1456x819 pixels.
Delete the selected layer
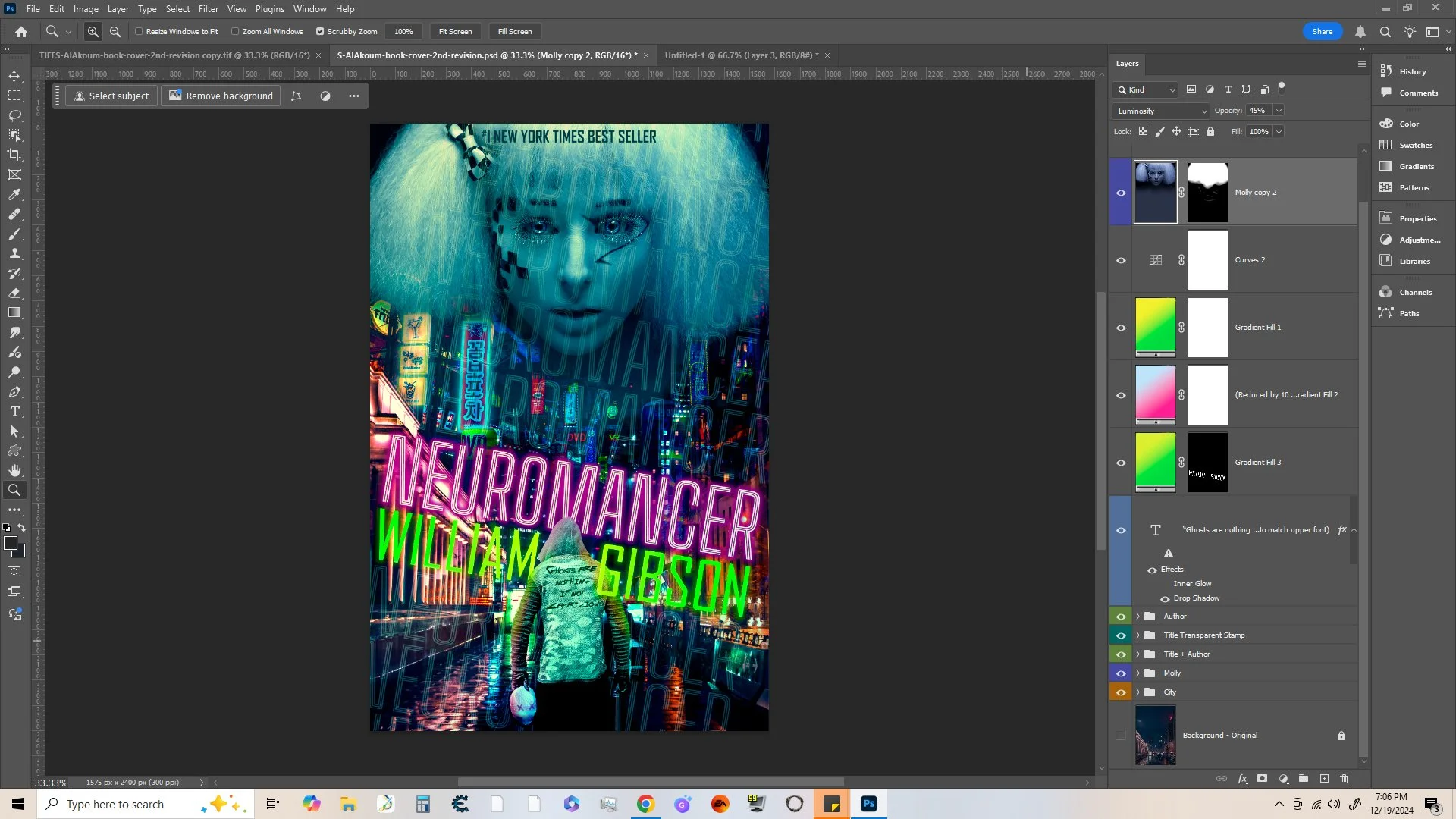1344,779
